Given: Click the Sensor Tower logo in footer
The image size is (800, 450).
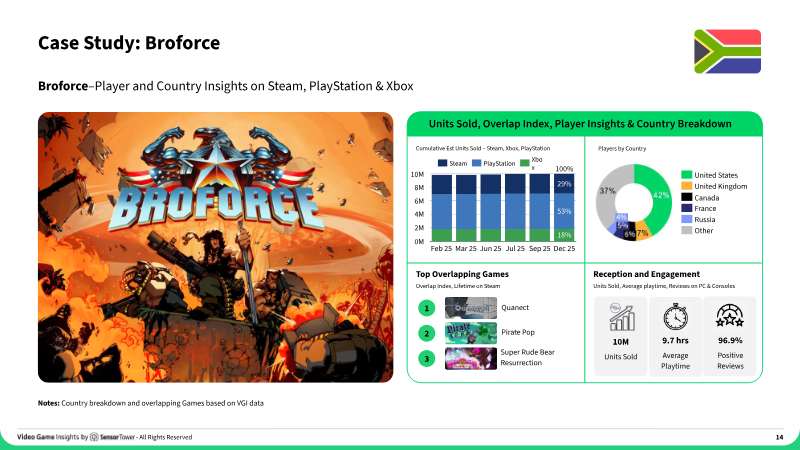Looking at the screenshot, I should pos(94,437).
